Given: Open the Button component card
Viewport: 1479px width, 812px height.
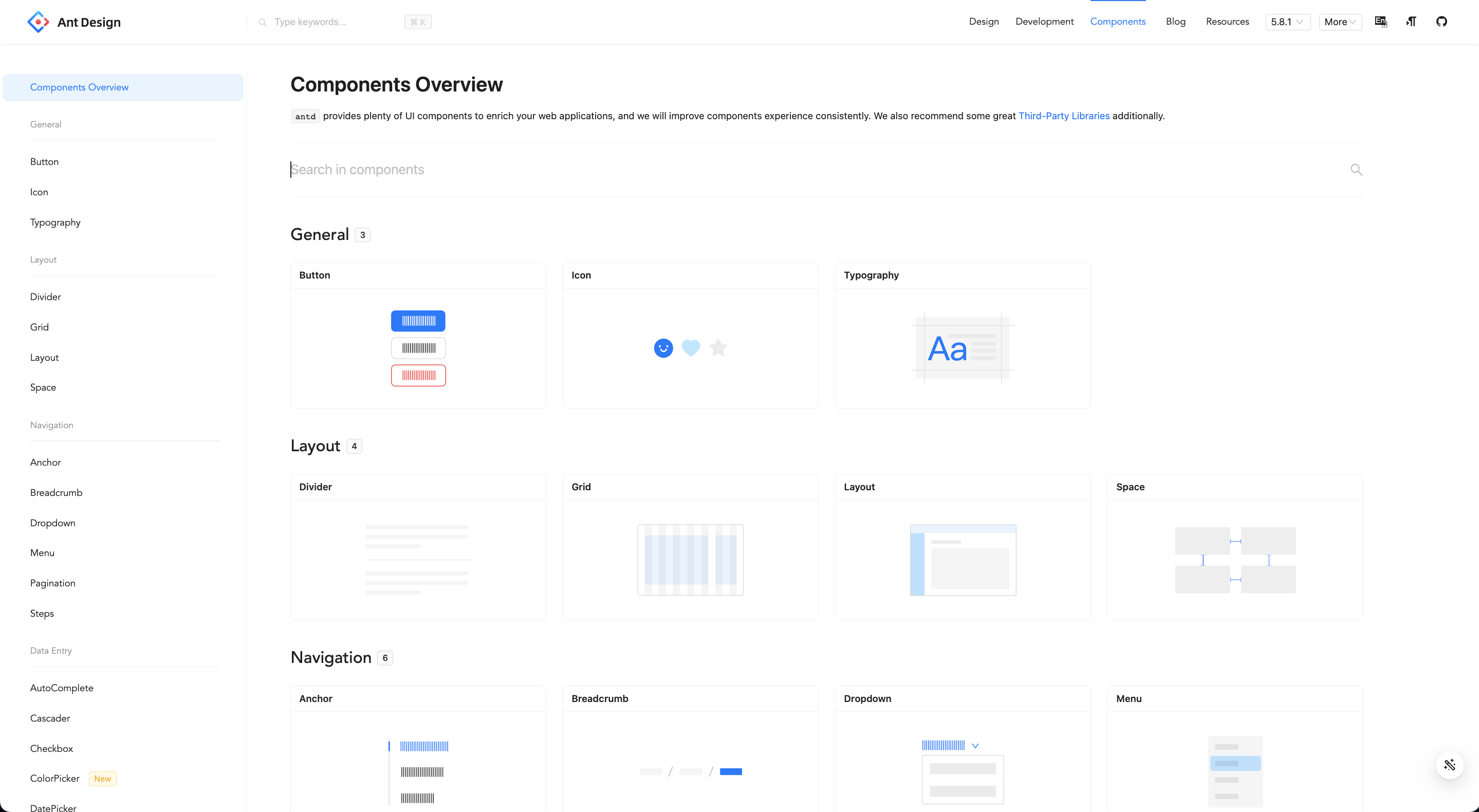Looking at the screenshot, I should tap(418, 336).
